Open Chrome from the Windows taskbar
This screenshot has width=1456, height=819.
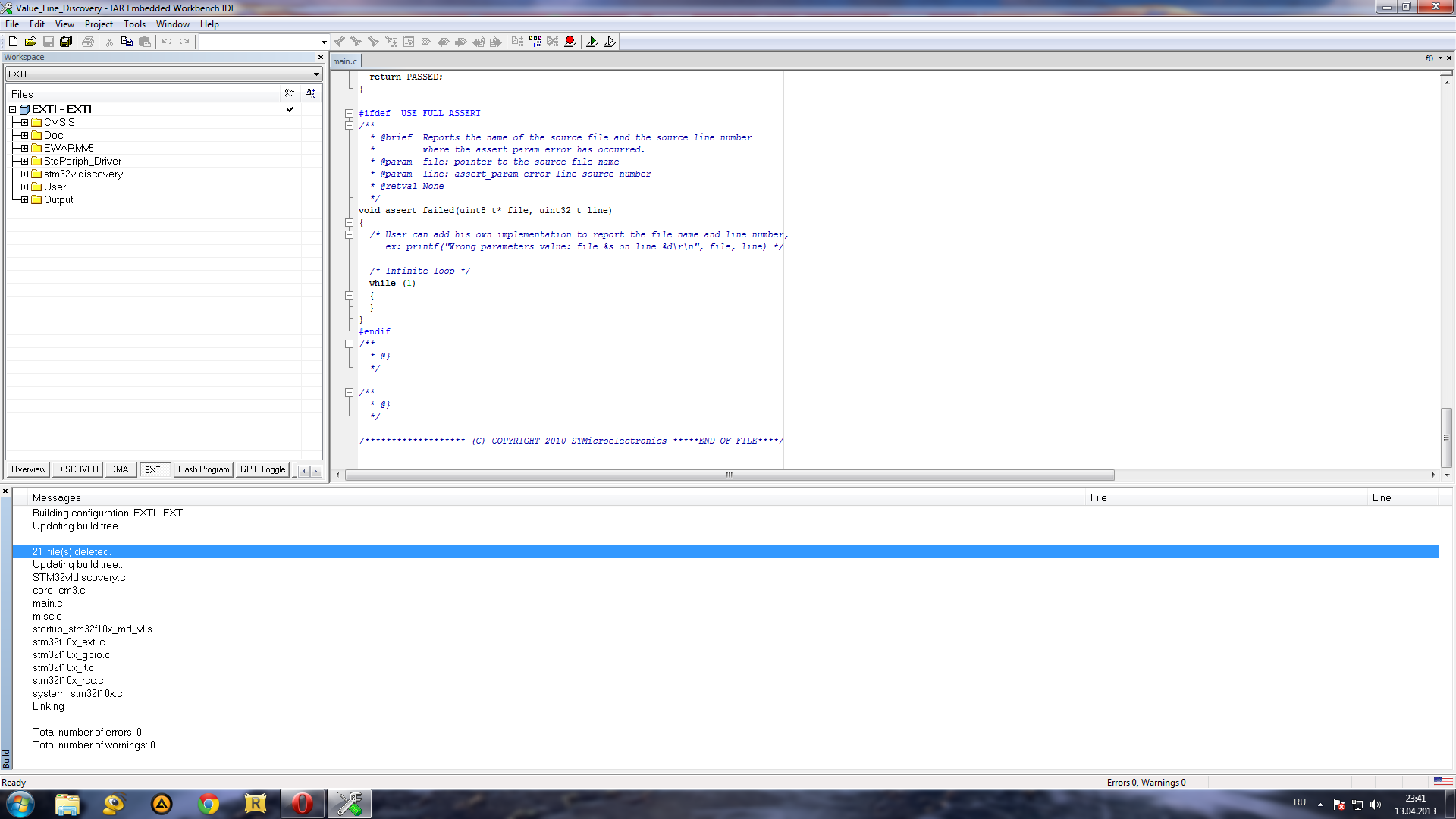[x=209, y=804]
